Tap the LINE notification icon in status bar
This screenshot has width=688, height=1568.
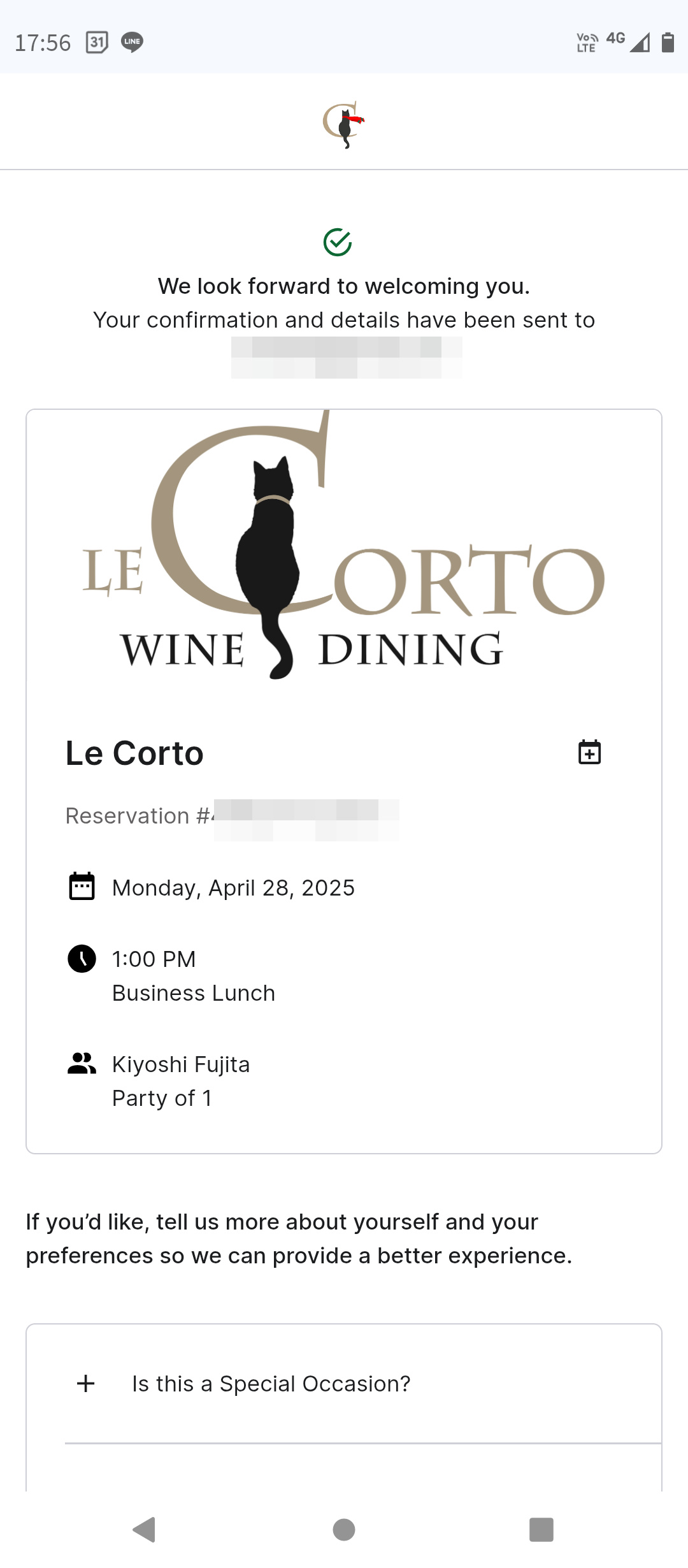coord(132,42)
